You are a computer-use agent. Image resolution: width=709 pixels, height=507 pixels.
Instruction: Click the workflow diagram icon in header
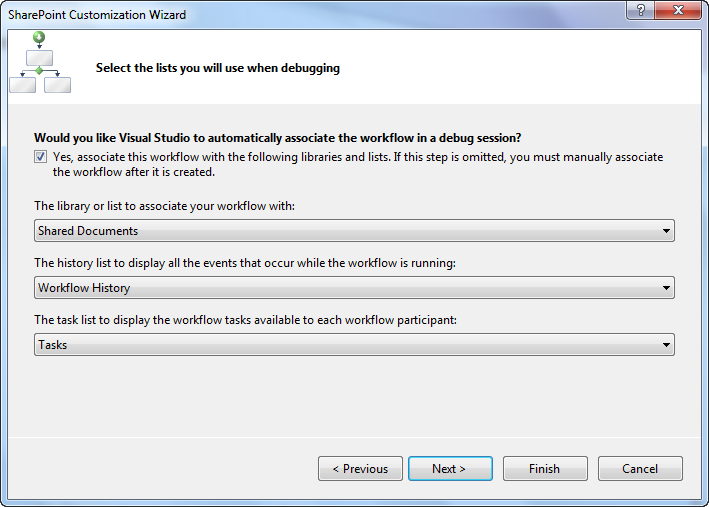(x=40, y=62)
